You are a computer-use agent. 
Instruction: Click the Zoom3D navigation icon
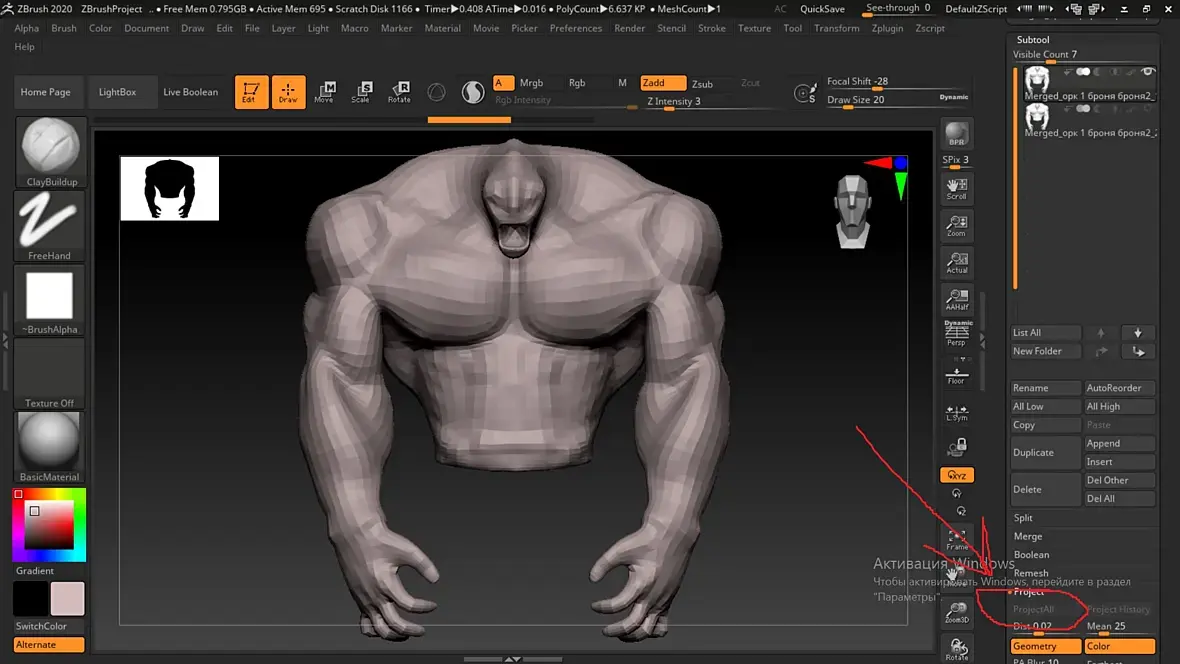(957, 612)
